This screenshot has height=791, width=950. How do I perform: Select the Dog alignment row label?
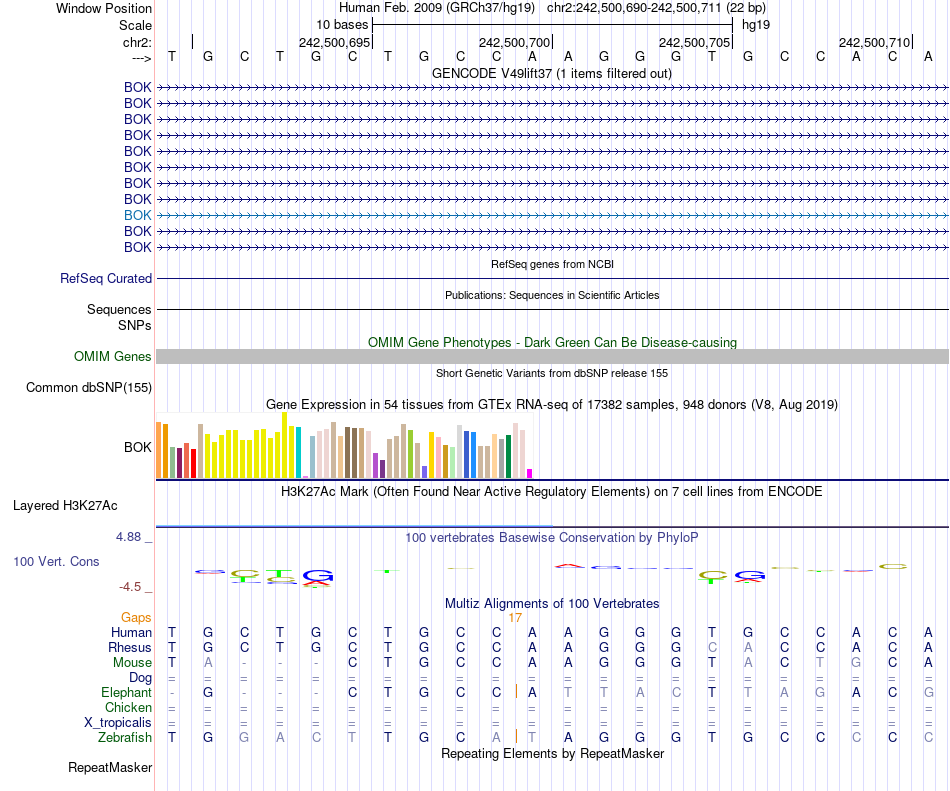(x=140, y=678)
